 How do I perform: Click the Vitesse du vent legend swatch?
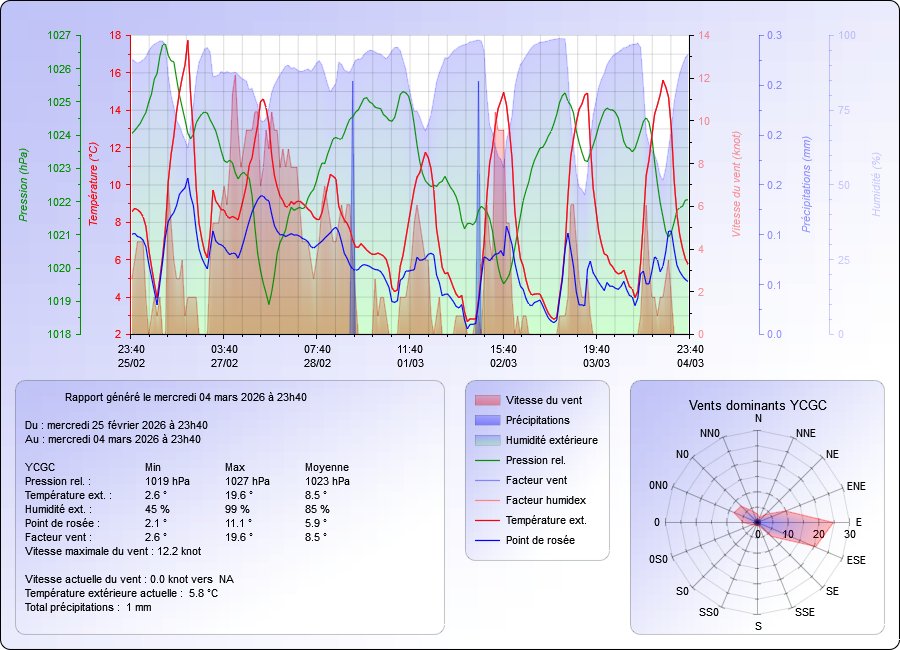(486, 400)
